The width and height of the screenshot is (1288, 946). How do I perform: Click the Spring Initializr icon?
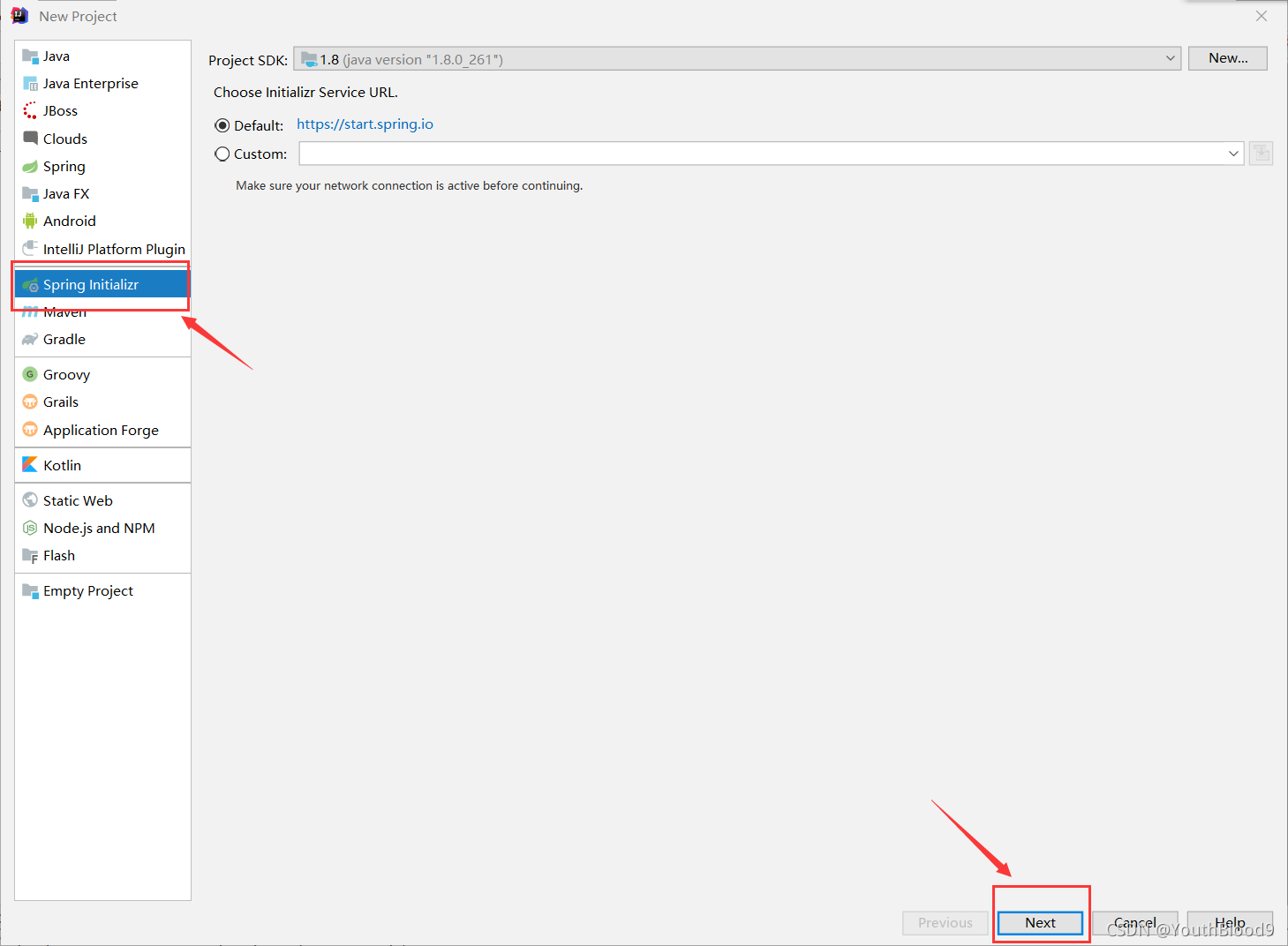coord(30,285)
